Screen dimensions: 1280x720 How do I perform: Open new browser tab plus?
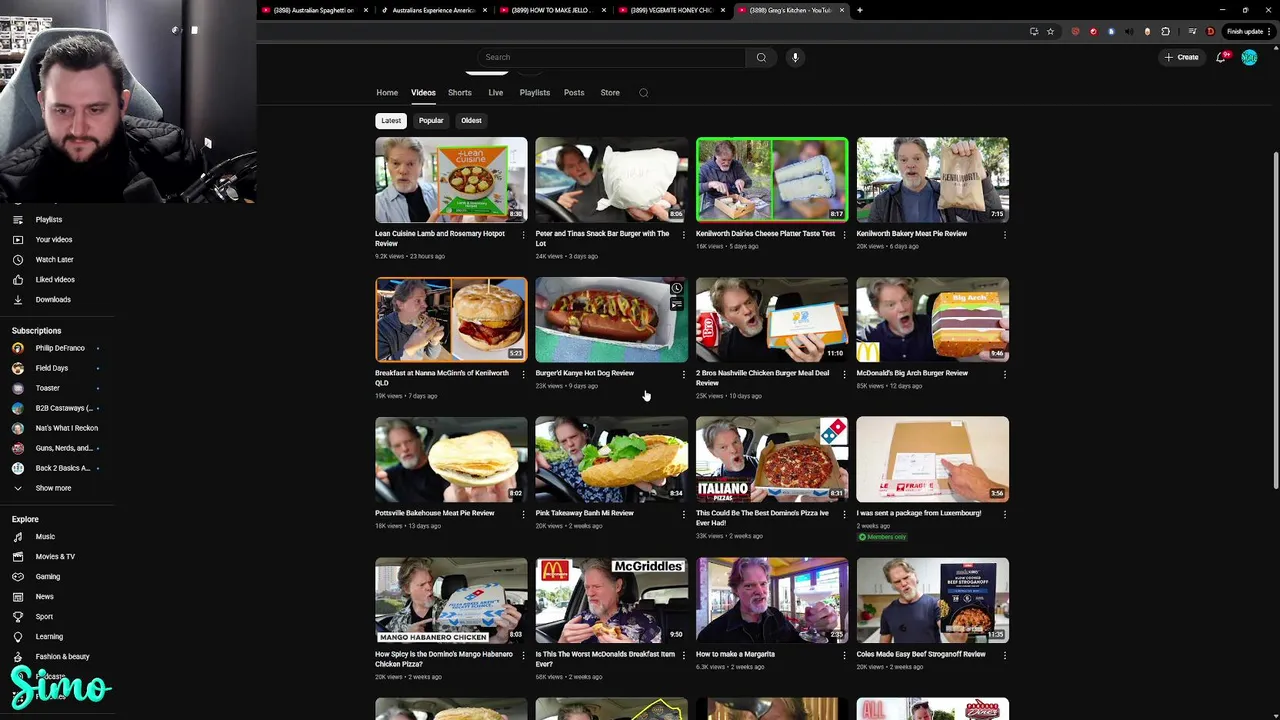pyautogui.click(x=860, y=10)
